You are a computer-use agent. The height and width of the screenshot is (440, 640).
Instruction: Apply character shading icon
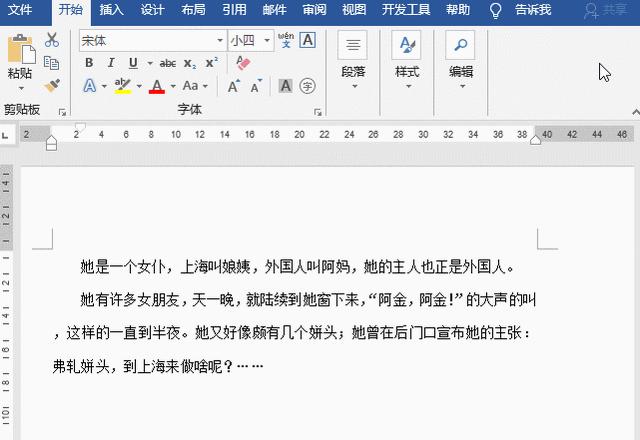285,86
